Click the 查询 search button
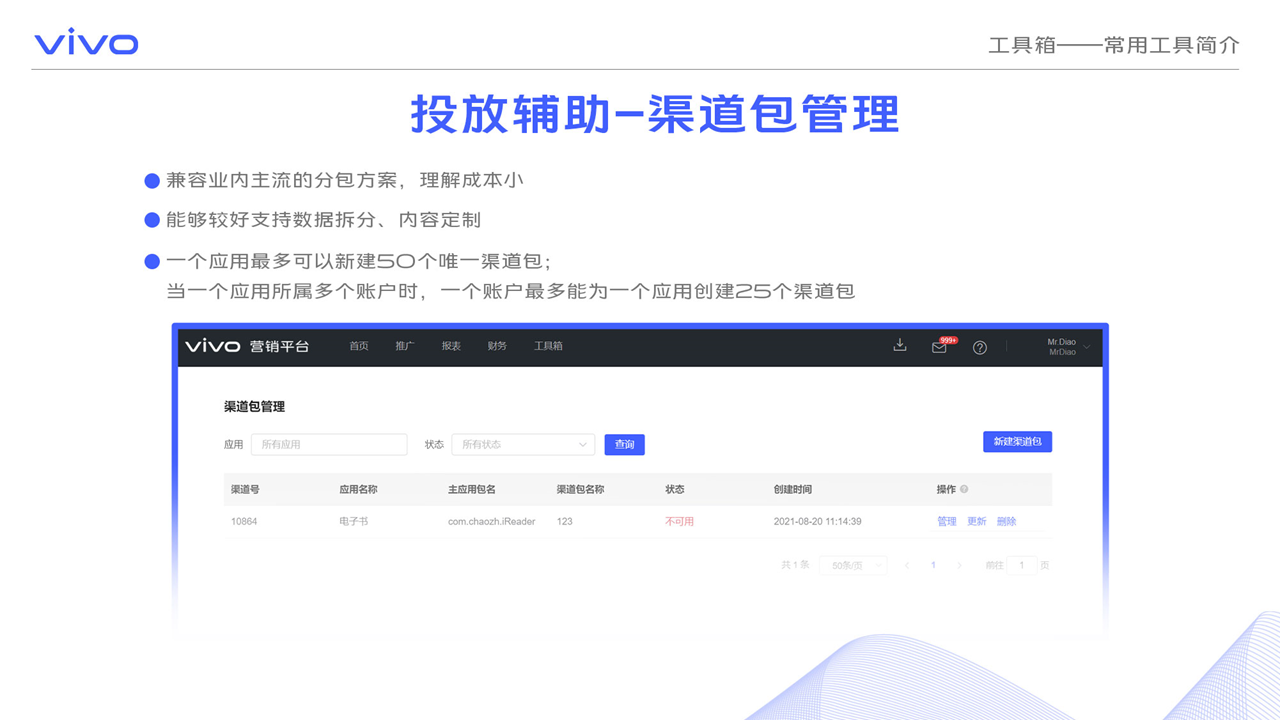1280x720 pixels. point(624,444)
